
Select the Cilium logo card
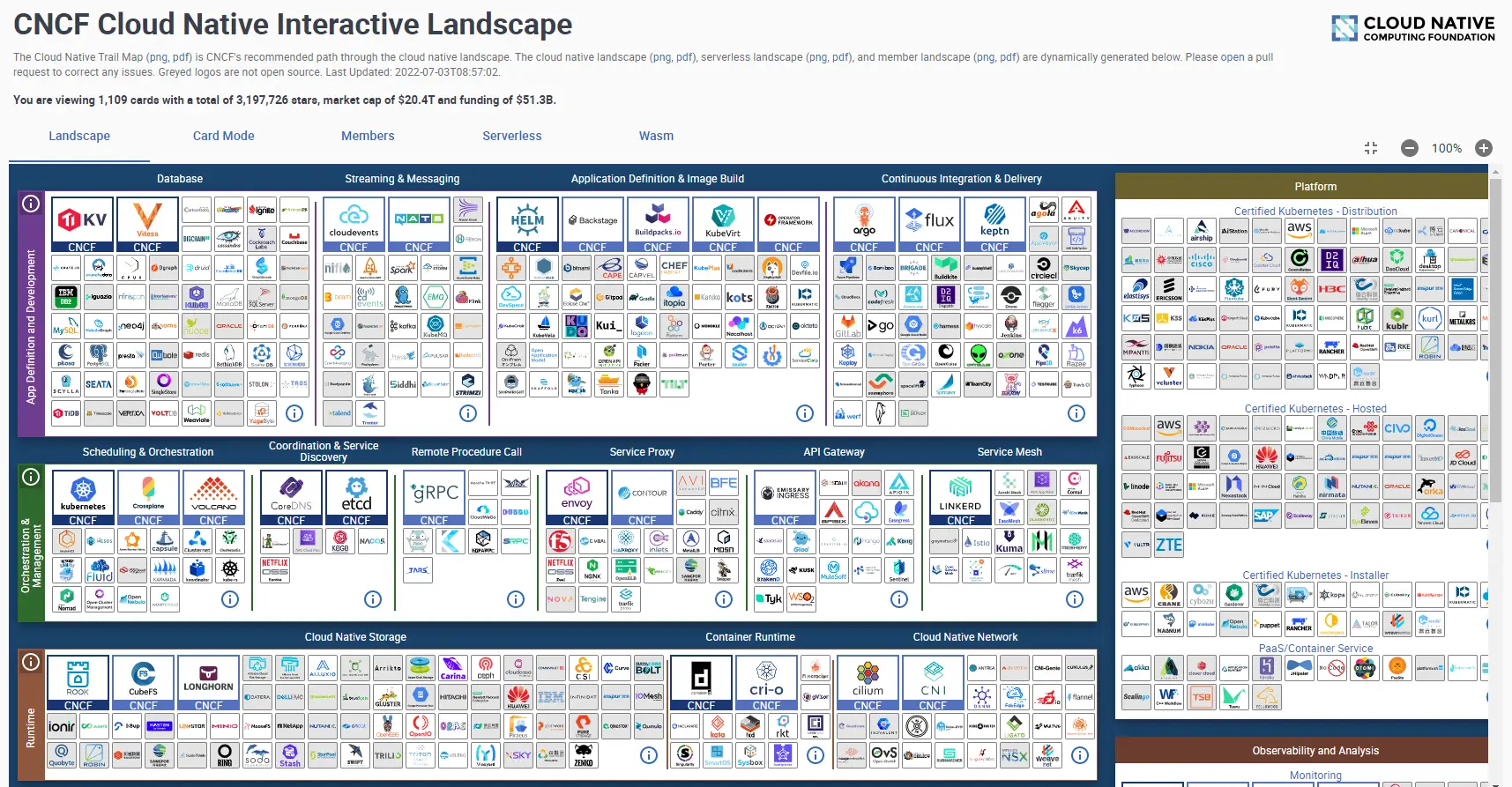pos(868,683)
